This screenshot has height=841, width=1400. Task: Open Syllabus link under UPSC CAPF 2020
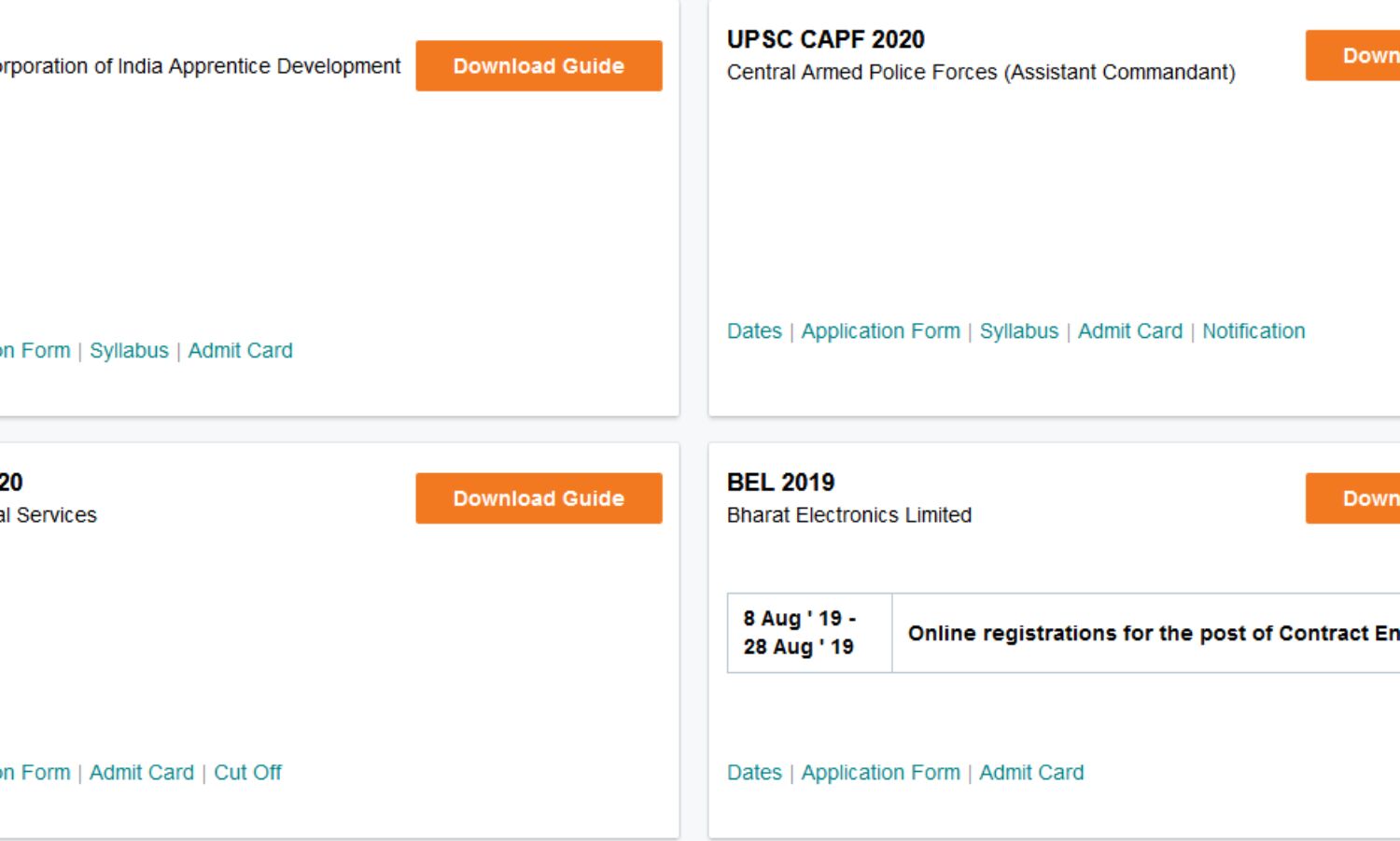1018,331
